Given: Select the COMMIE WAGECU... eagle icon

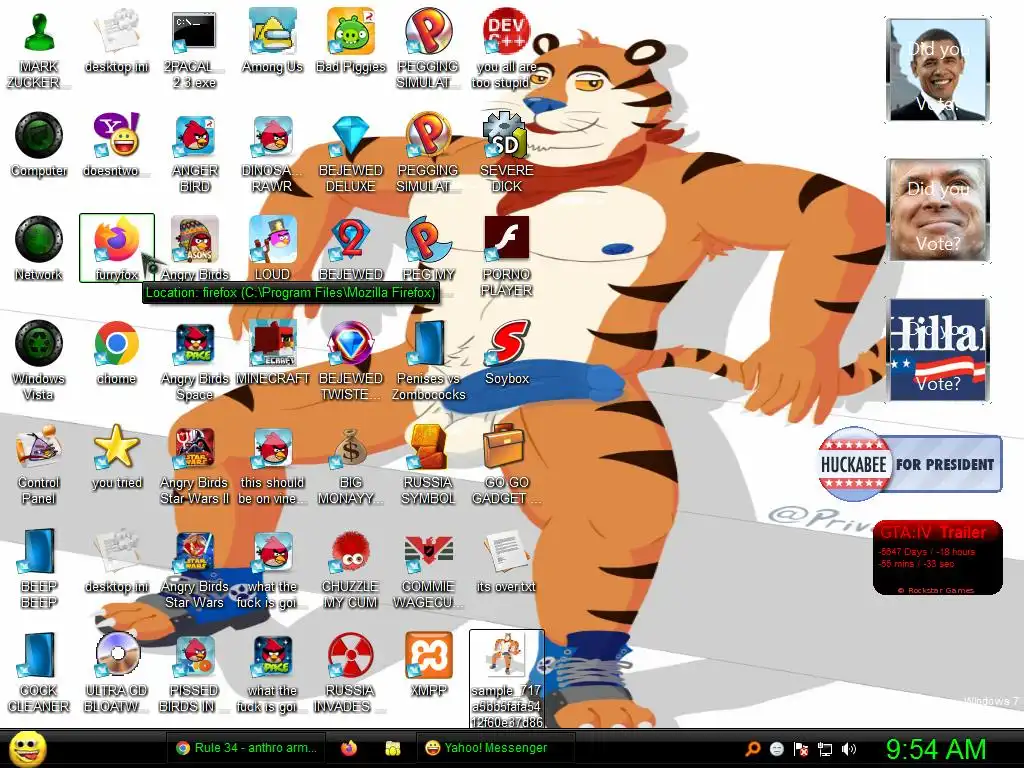Looking at the screenshot, I should [x=428, y=552].
